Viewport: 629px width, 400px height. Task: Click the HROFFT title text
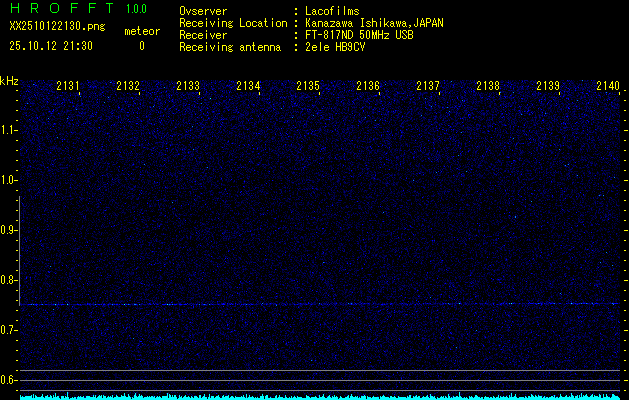click(x=58, y=9)
